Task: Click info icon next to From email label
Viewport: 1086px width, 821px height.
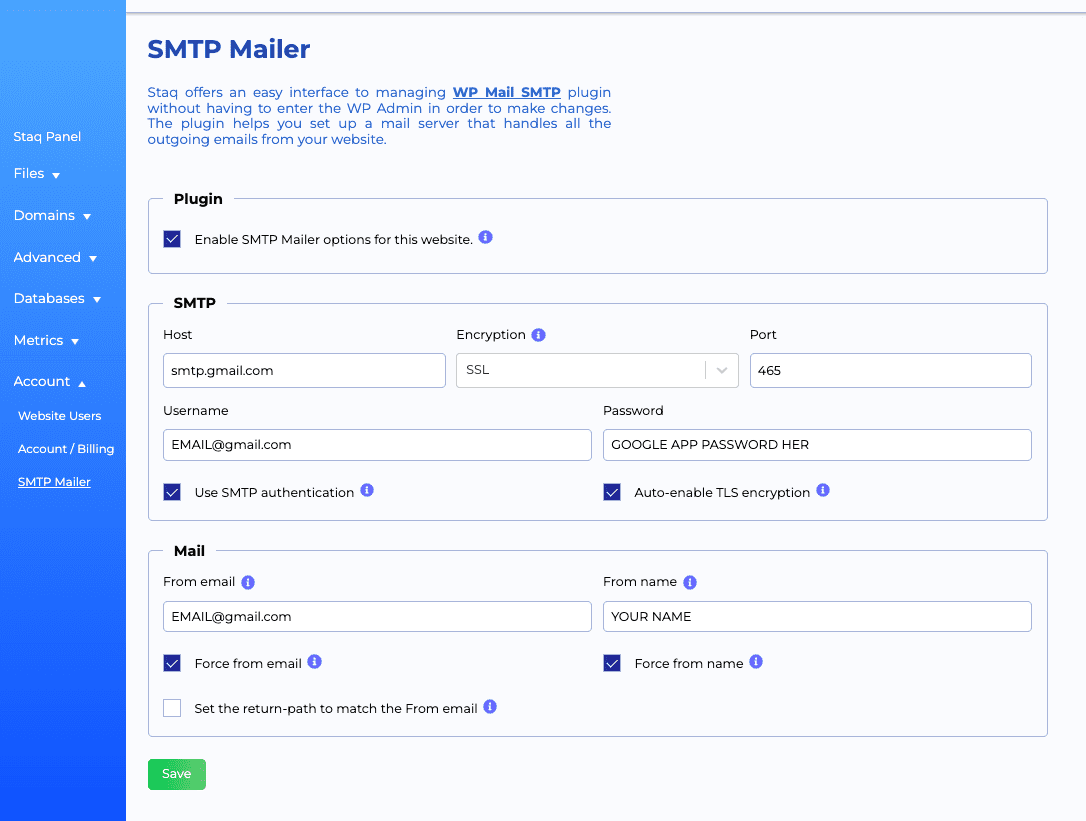Action: [x=248, y=582]
